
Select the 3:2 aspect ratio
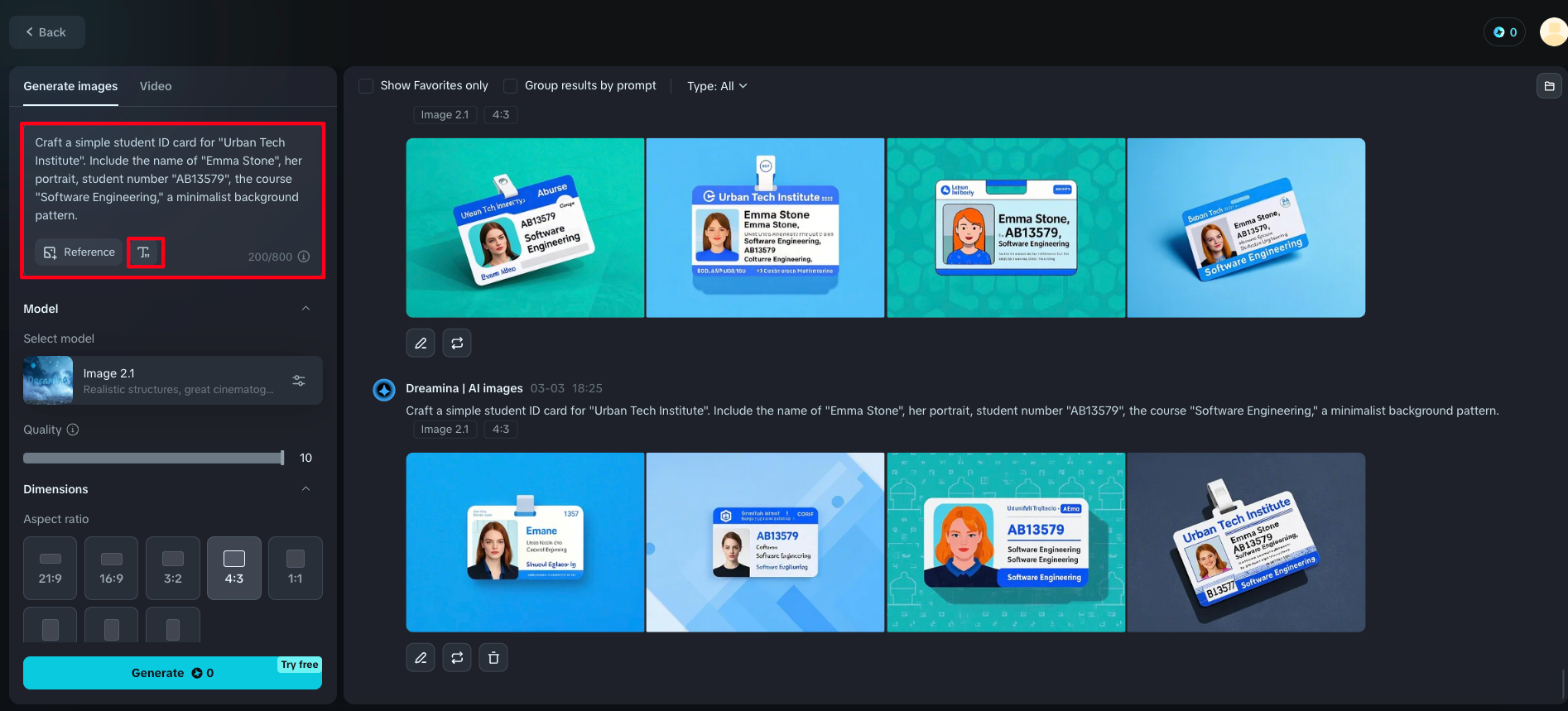tap(173, 568)
